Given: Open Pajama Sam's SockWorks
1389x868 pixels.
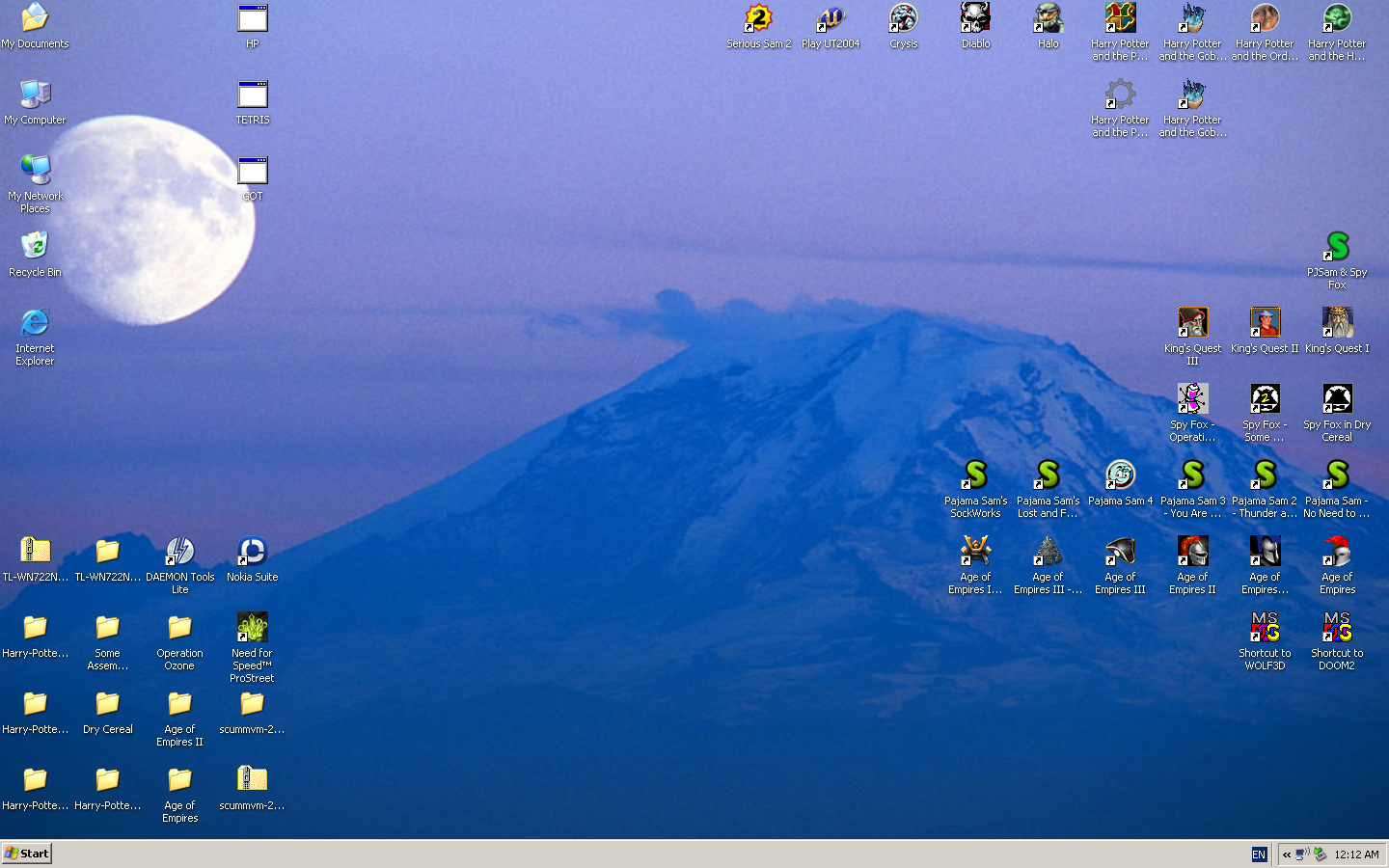Looking at the screenshot, I should [x=975, y=488].
